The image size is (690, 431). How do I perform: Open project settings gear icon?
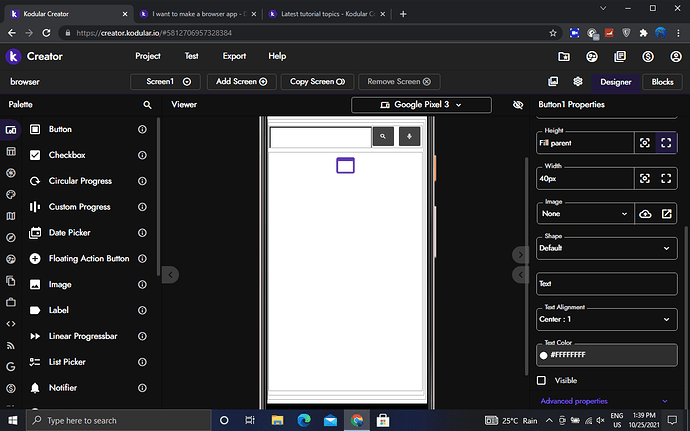578,81
